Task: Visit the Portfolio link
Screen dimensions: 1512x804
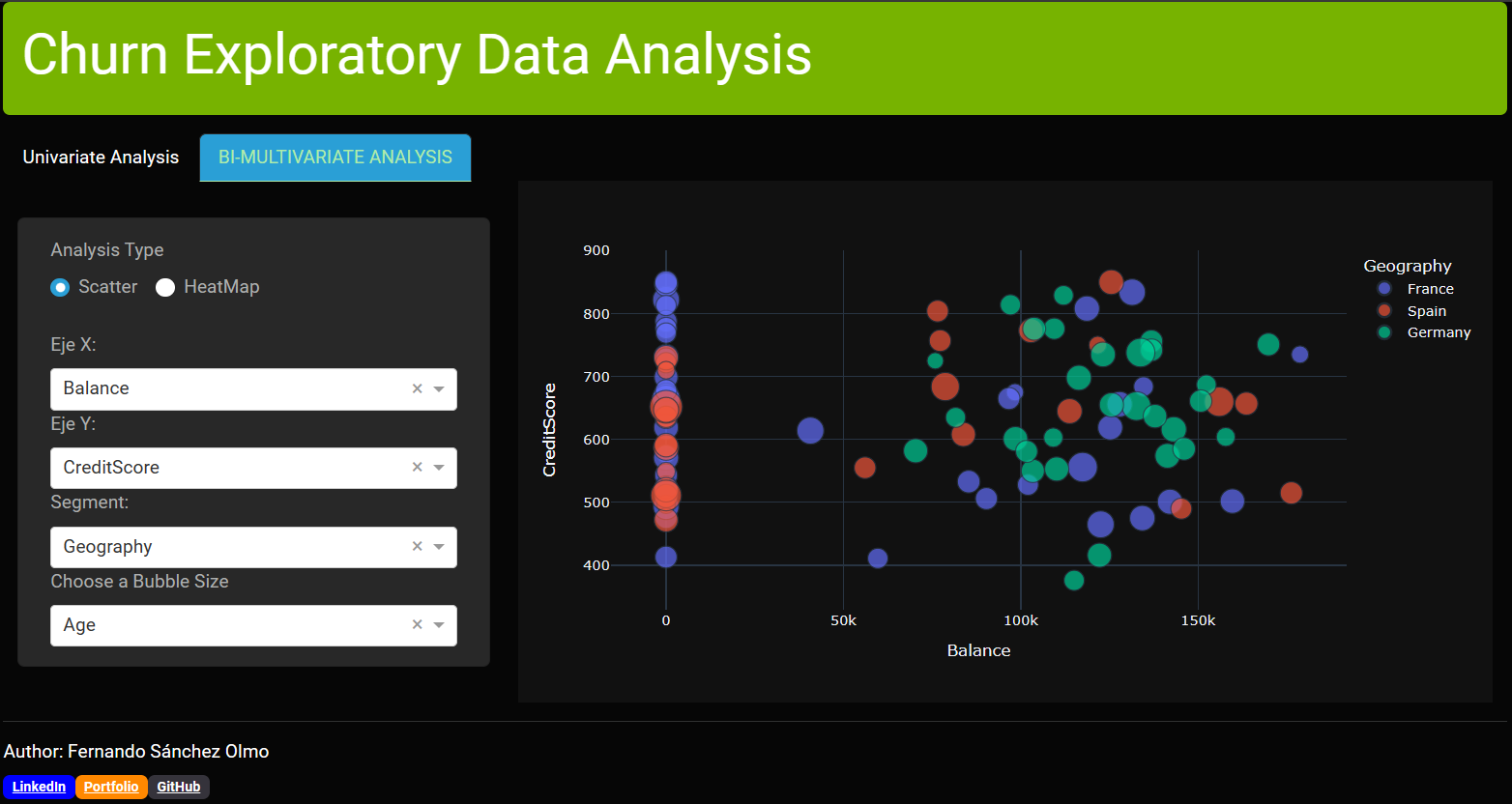Action: point(111,787)
